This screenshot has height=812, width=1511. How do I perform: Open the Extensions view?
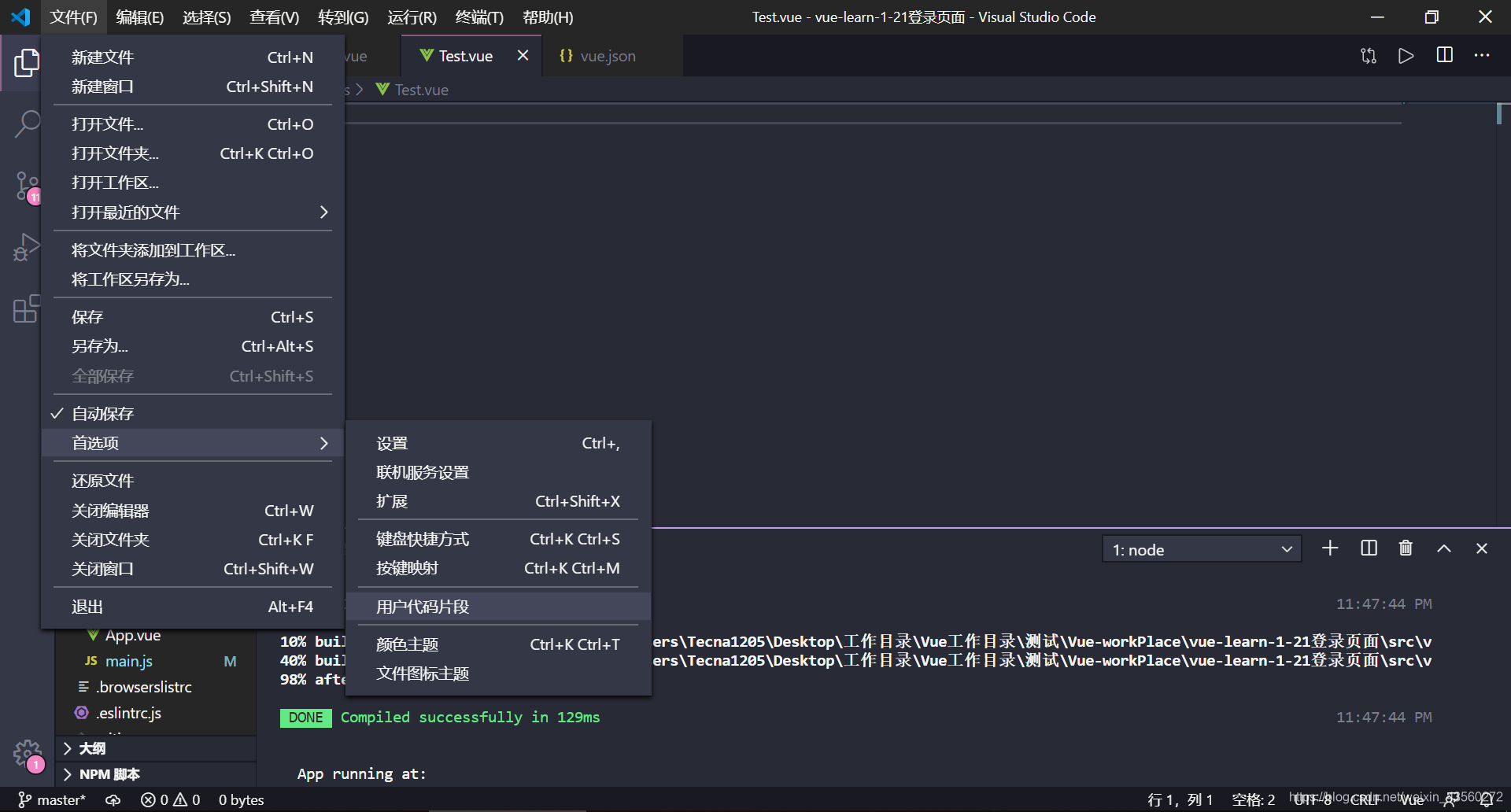(27, 308)
